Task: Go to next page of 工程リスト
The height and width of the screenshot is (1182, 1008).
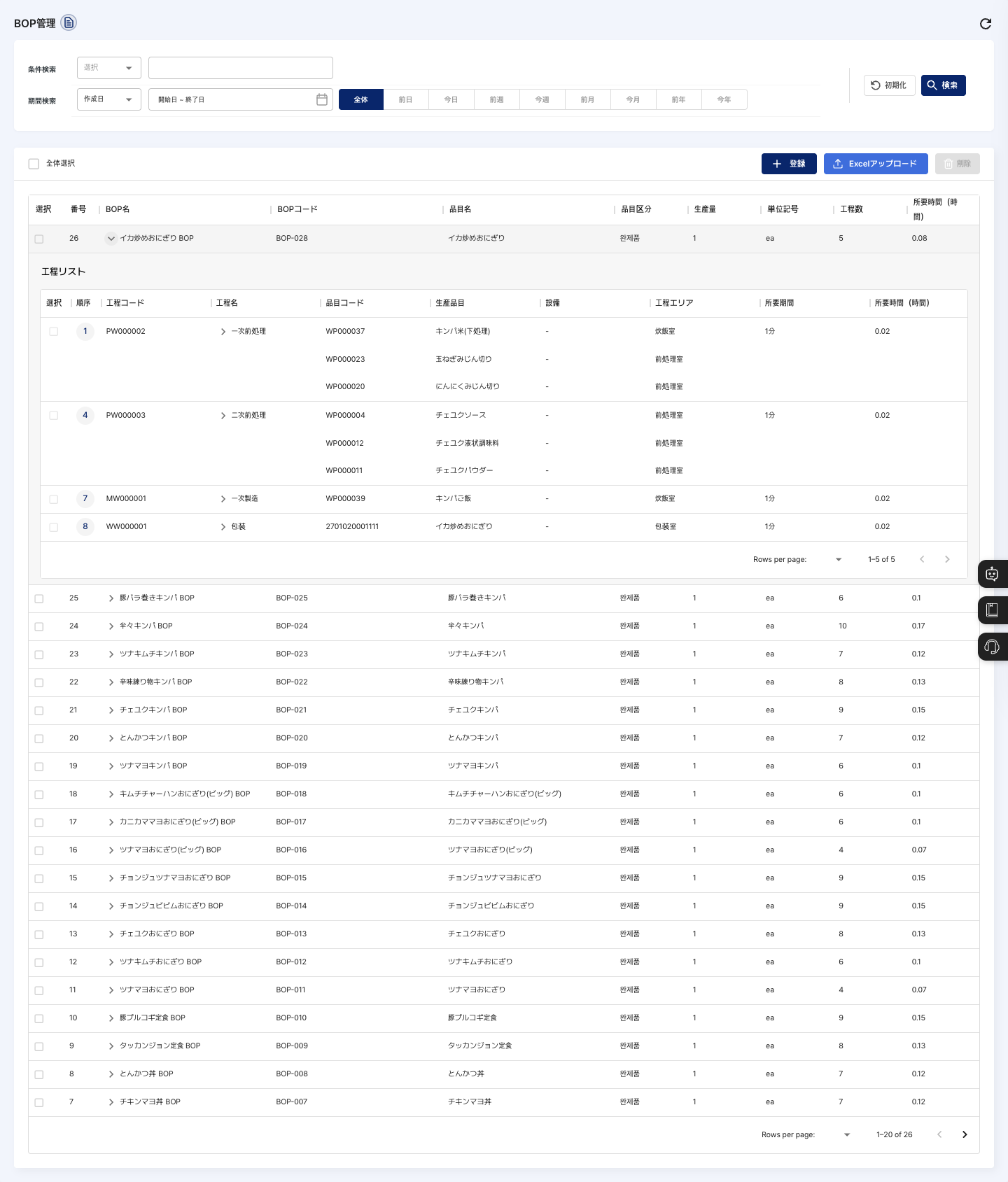Action: click(x=947, y=559)
